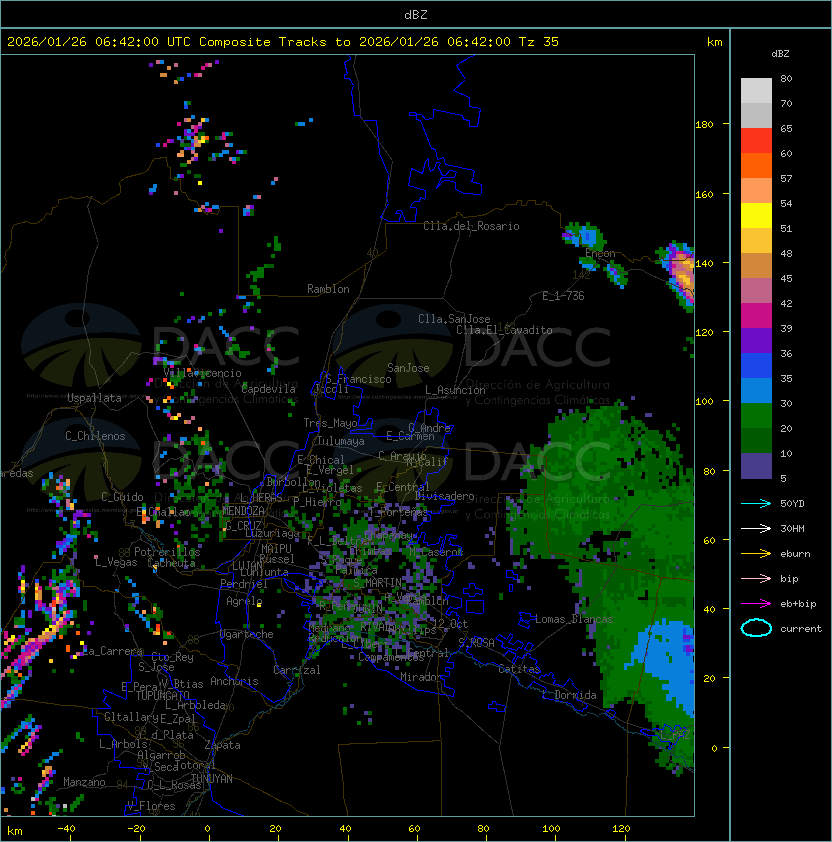The width and height of the screenshot is (832, 842).
Task: Click the 'eburn' legend label
Action: tap(795, 554)
